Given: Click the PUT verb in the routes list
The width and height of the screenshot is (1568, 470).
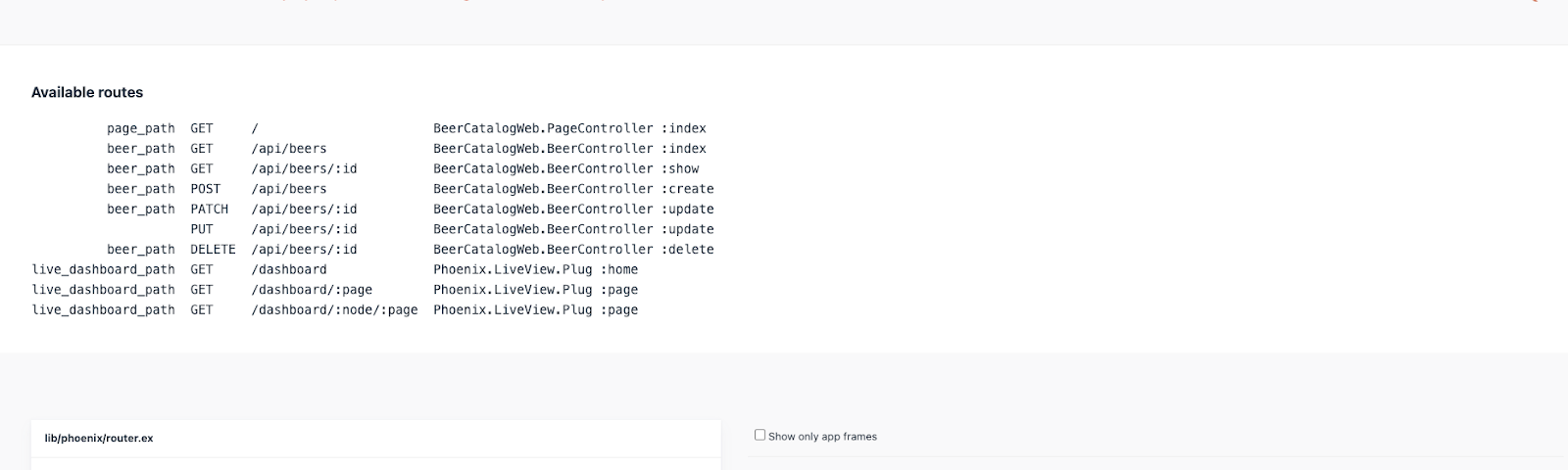Looking at the screenshot, I should [x=202, y=229].
